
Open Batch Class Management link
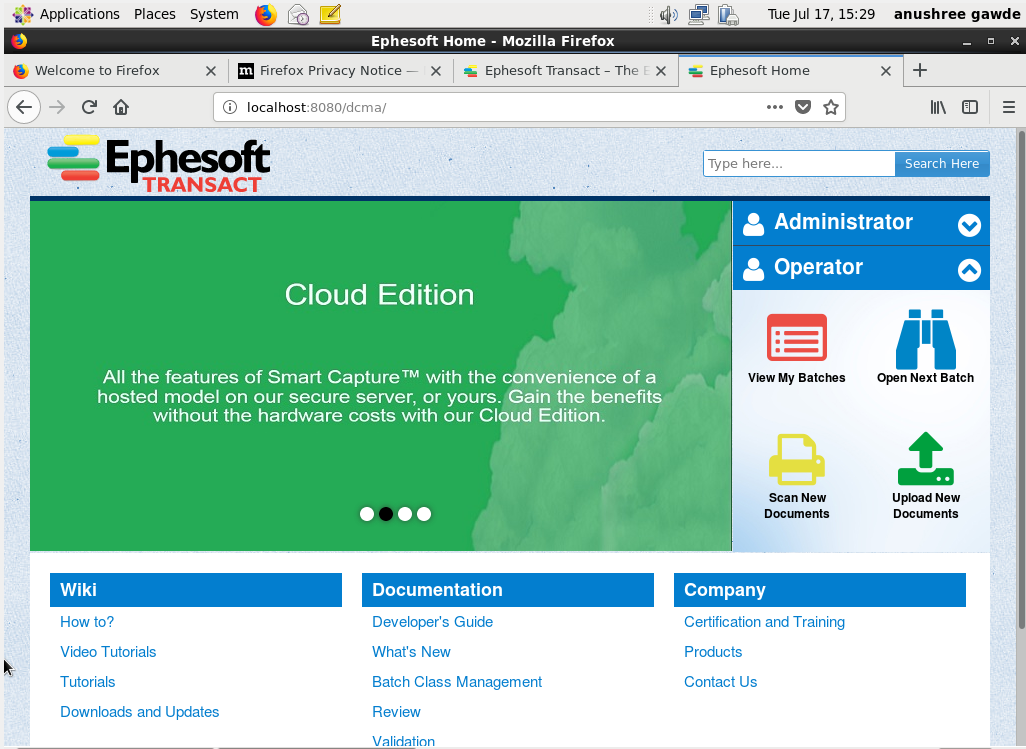(x=457, y=682)
